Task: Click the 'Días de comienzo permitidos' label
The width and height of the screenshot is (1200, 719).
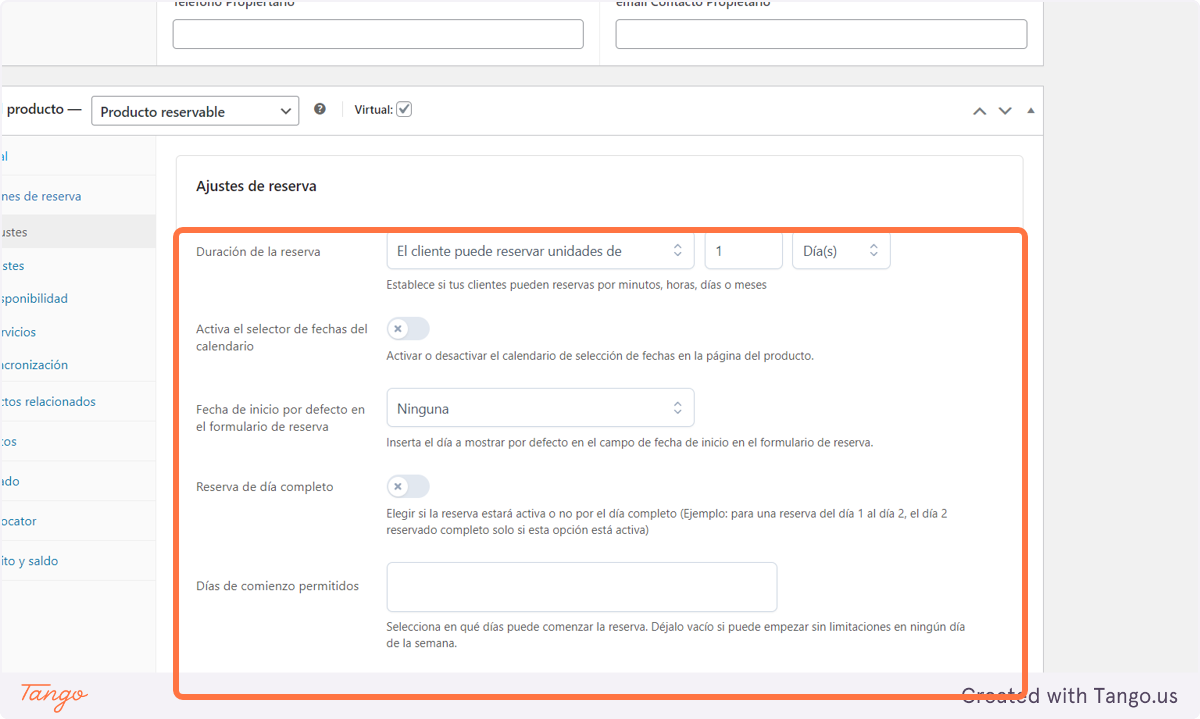Action: pyautogui.click(x=277, y=586)
